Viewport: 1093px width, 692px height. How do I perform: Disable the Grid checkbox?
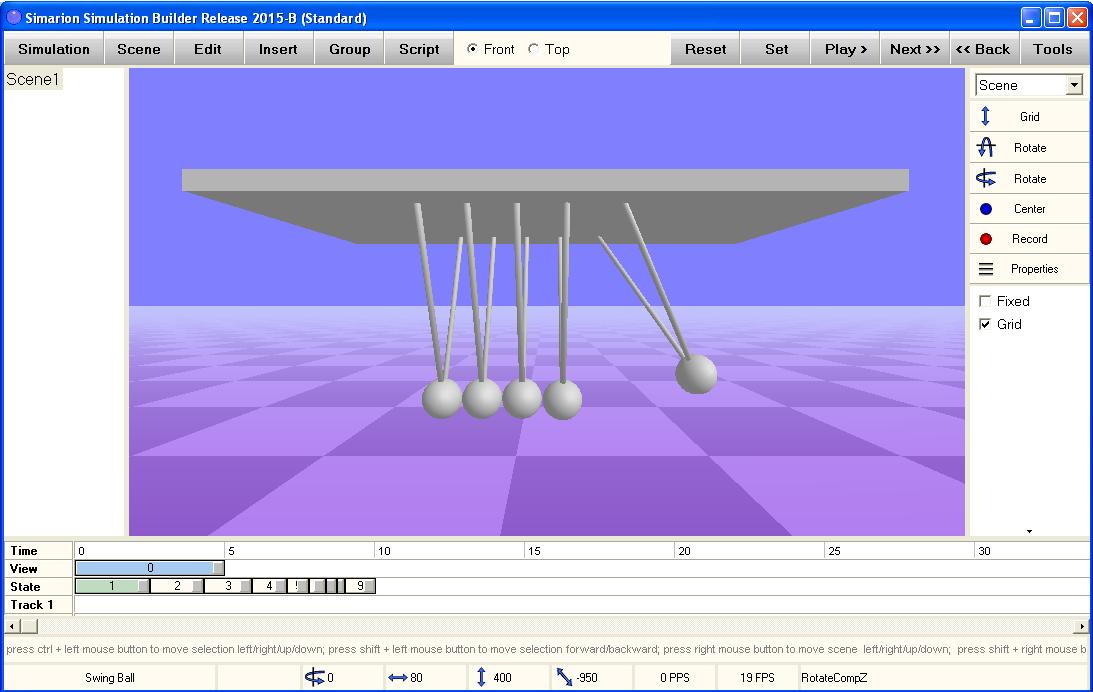tap(985, 324)
